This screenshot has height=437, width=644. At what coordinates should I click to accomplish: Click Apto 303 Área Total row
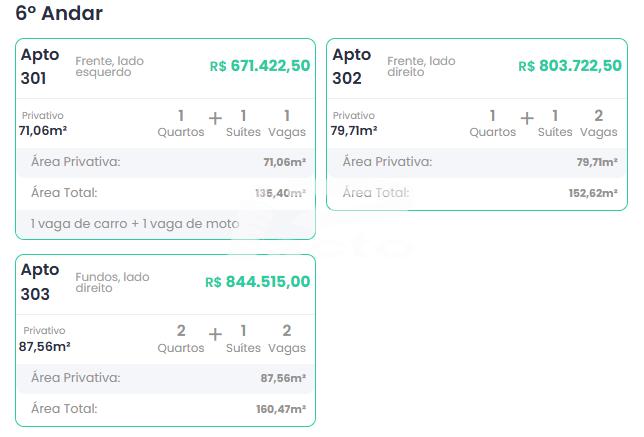pos(165,409)
